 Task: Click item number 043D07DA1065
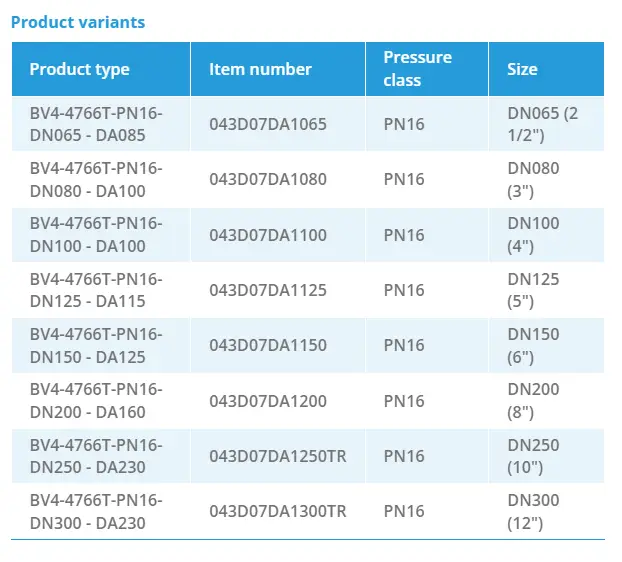click(x=268, y=124)
